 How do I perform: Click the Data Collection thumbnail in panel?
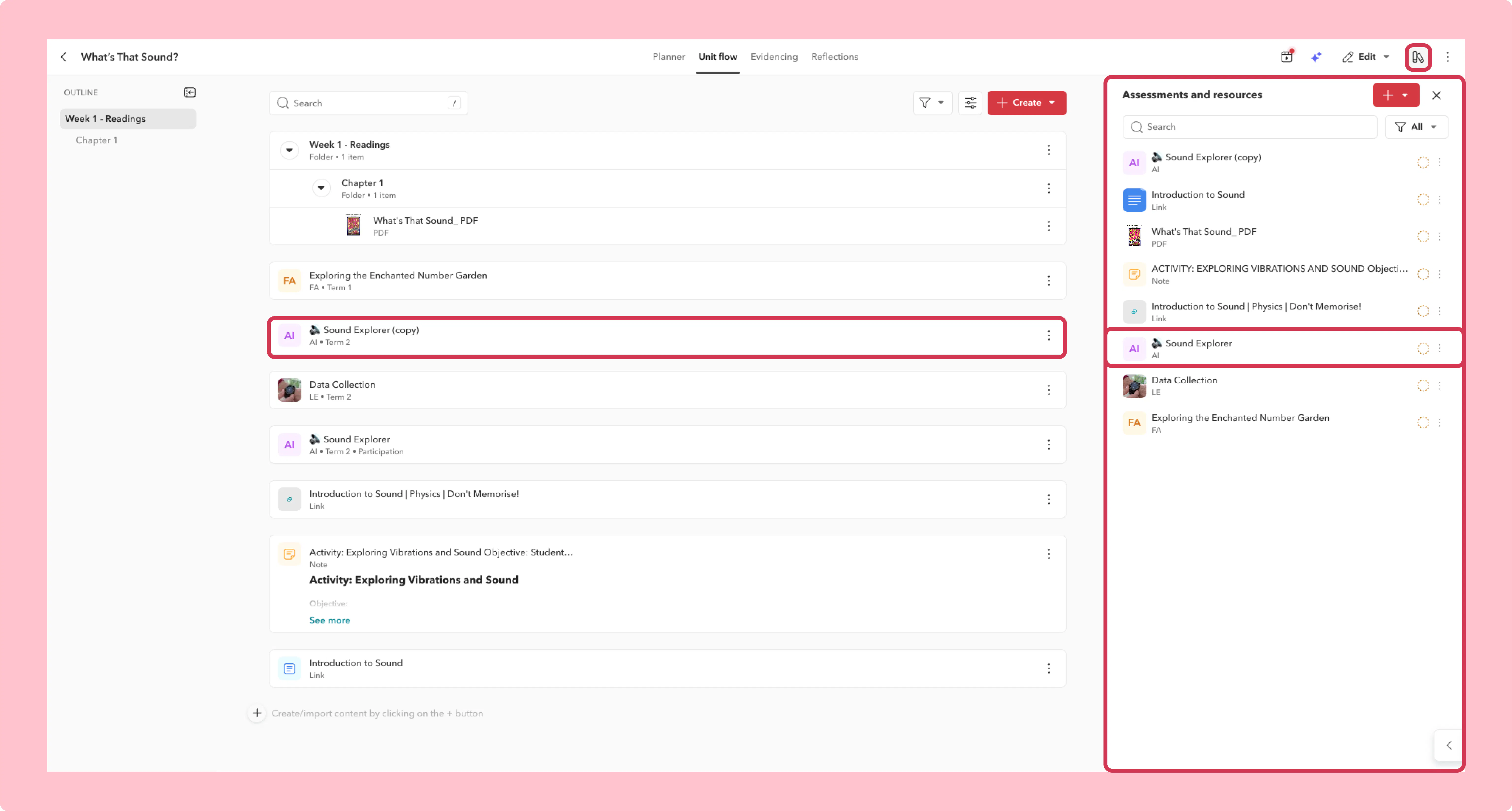[x=1134, y=386]
